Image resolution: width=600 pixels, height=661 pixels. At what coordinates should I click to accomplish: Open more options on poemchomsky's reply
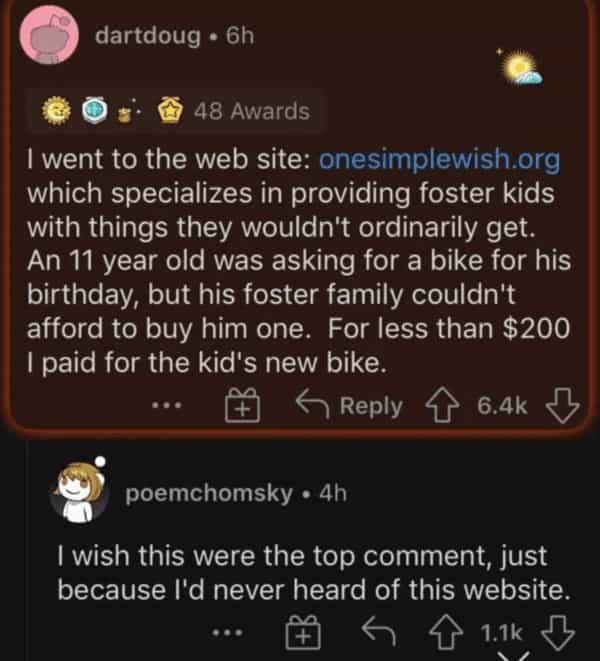[229, 633]
